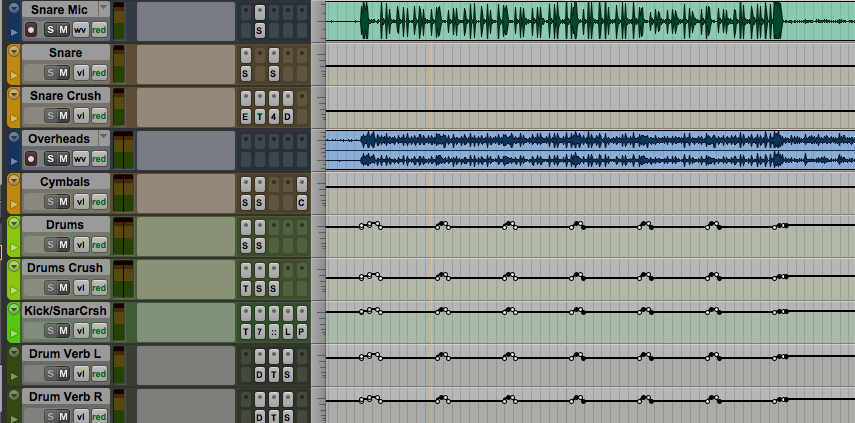Image resolution: width=855 pixels, height=423 pixels.
Task: Open insert C on the Cymbals track
Action: (x=301, y=202)
